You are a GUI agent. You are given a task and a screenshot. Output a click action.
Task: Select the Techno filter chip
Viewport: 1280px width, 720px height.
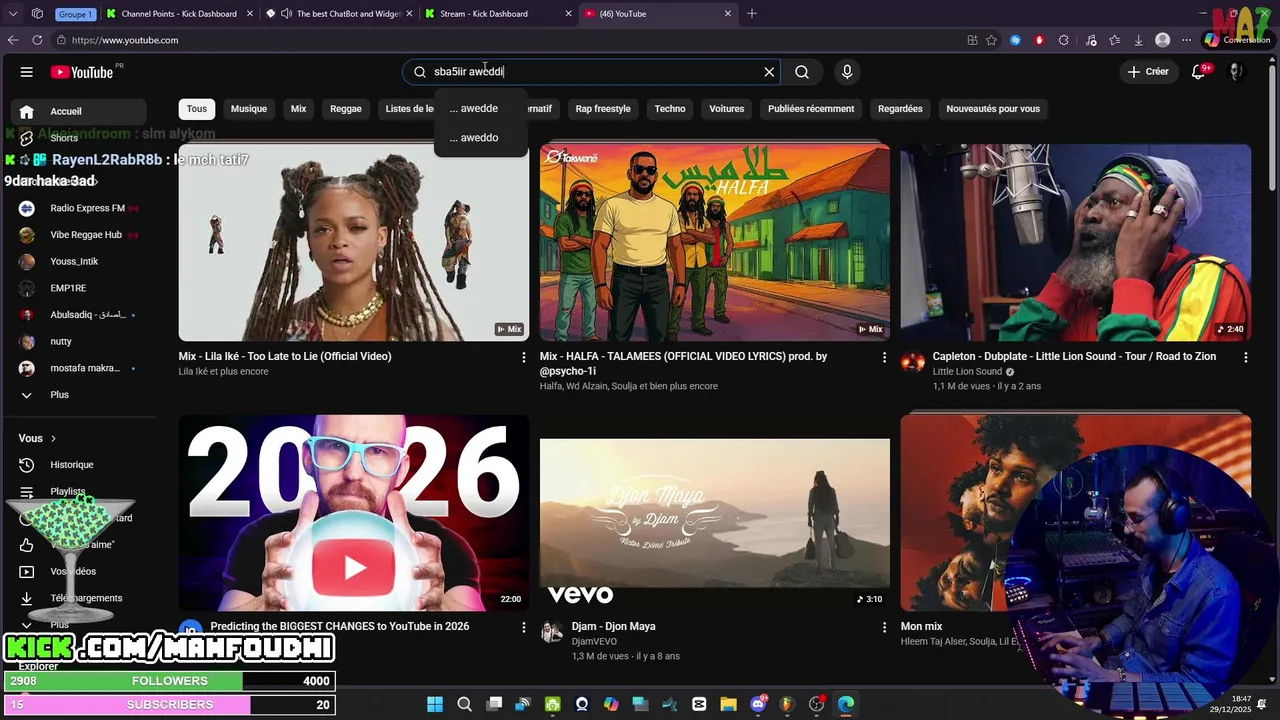tap(670, 109)
